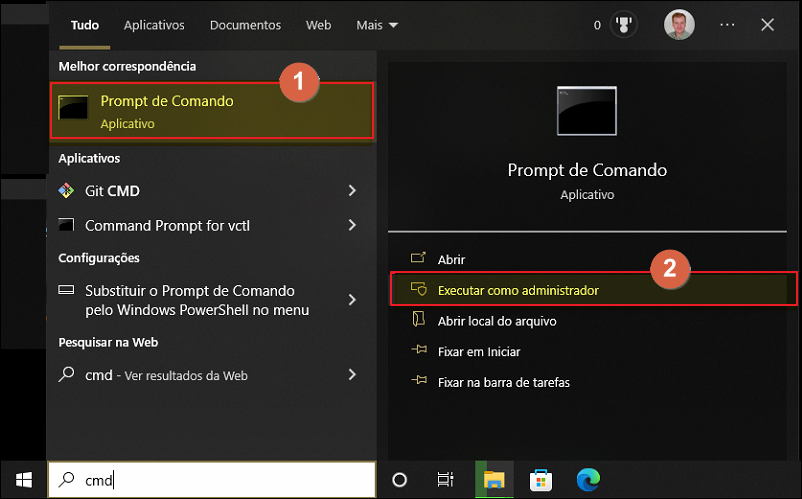Click the magnifier icon in the search box
The height and width of the screenshot is (499, 802).
[66, 479]
